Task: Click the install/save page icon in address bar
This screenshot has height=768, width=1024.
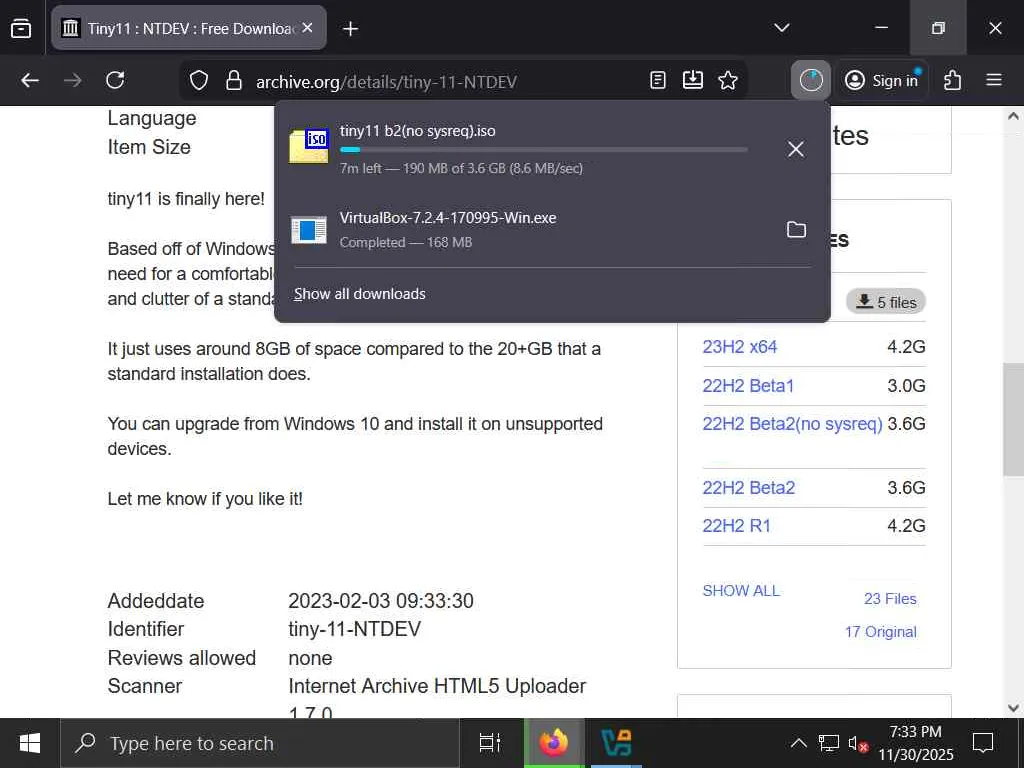Action: pyautogui.click(x=692, y=80)
